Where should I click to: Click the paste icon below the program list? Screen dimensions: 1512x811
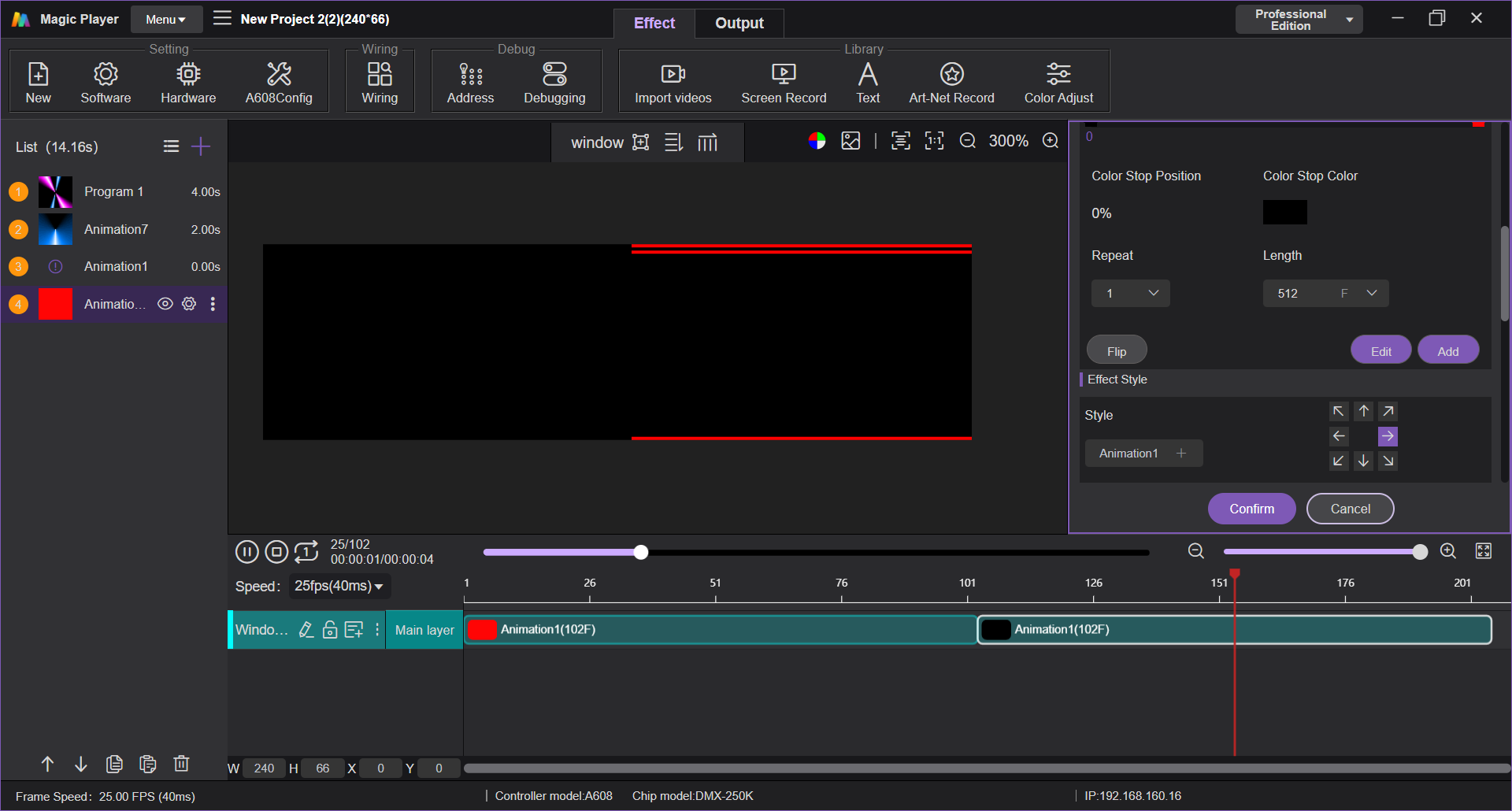pos(147,764)
